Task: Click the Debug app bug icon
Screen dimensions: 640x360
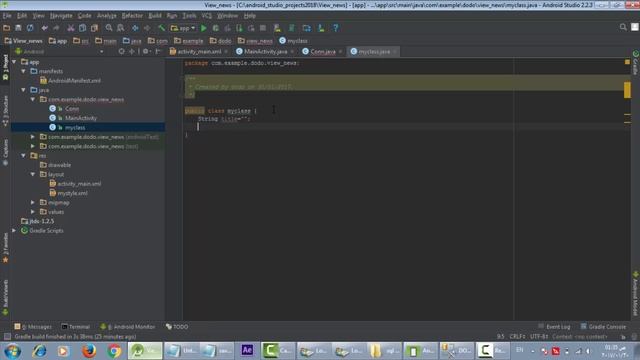Action: point(216,28)
